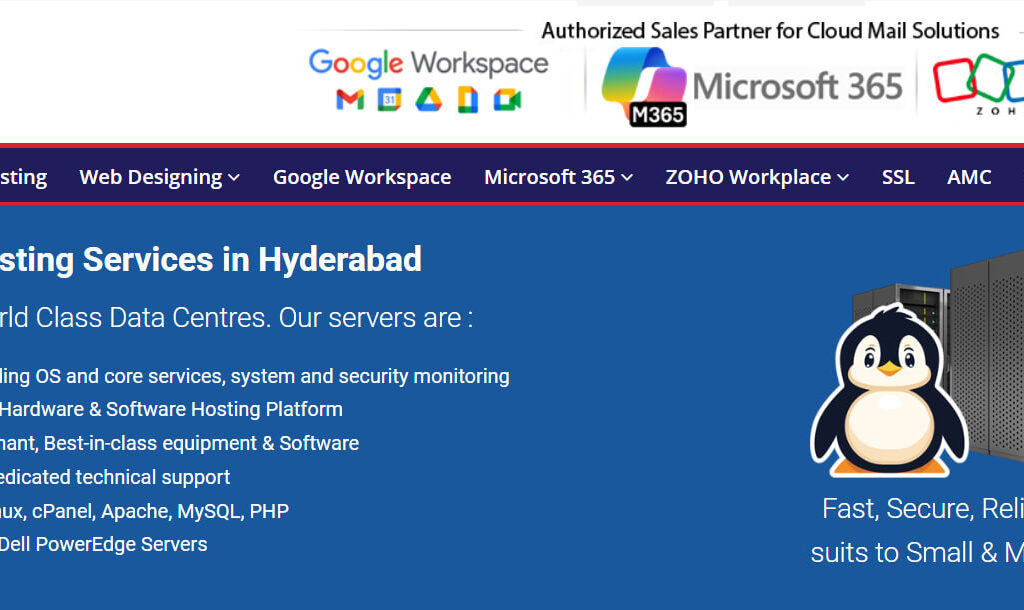The width and height of the screenshot is (1024, 610).
Task: Click 'suits to Small &' tagline text
Action: pos(904,553)
